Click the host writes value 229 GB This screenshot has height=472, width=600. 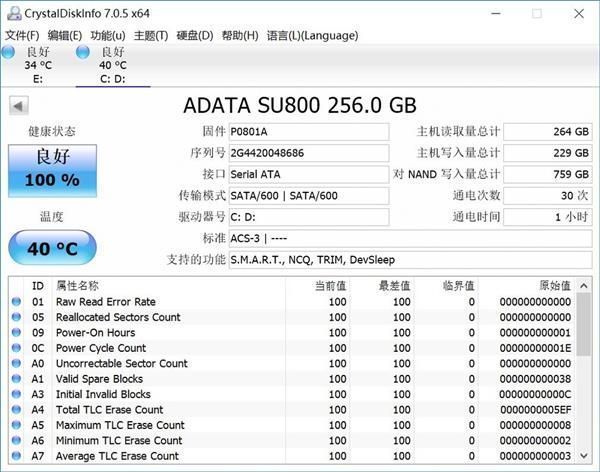548,153
